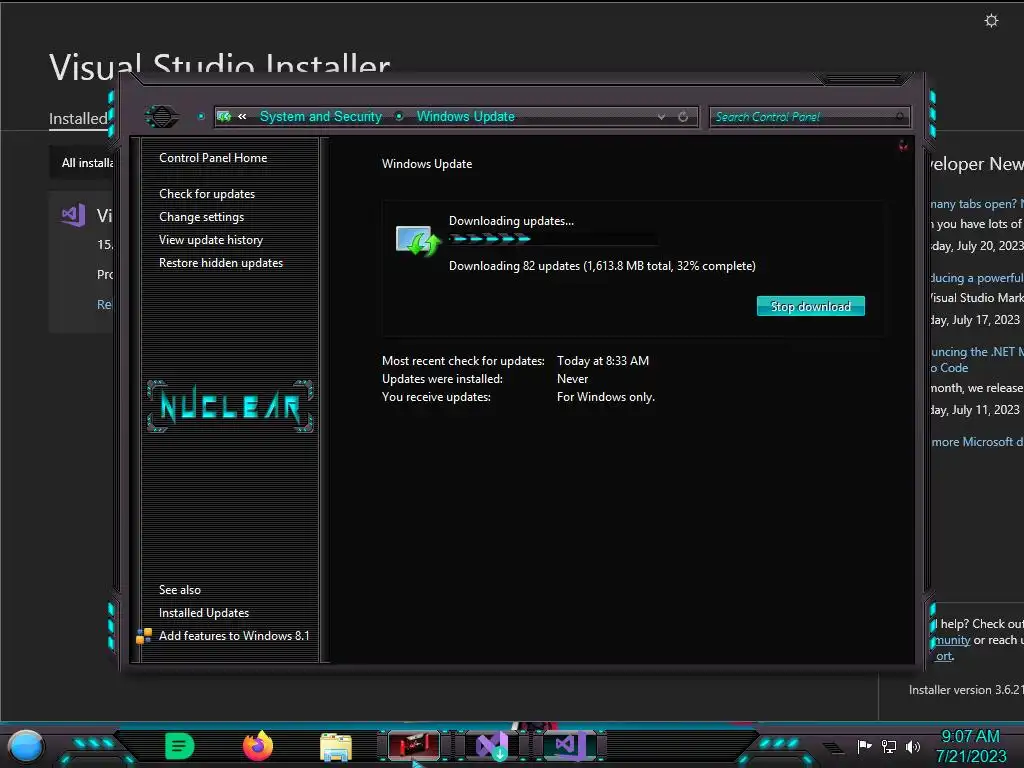
Task: Click the search magnifier icon in Control Panel
Action: [900, 117]
